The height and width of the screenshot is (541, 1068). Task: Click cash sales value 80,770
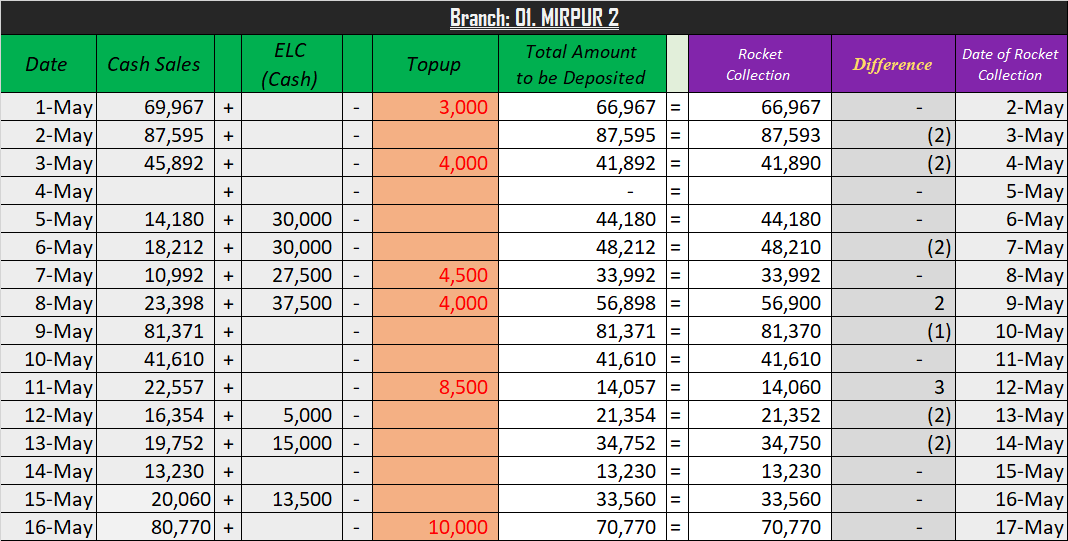point(155,527)
